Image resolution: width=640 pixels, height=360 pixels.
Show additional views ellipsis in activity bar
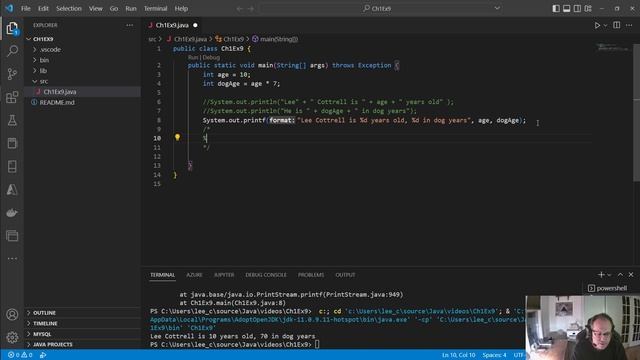click(12, 258)
